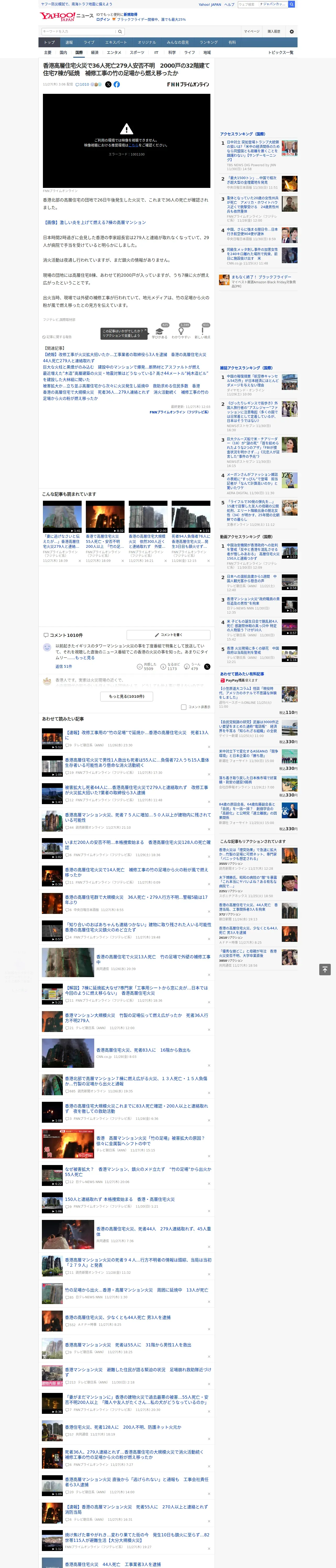Image resolution: width=336 pixels, height=1568 pixels.
Task: Open the ライブ tab
Action: pos(89,43)
